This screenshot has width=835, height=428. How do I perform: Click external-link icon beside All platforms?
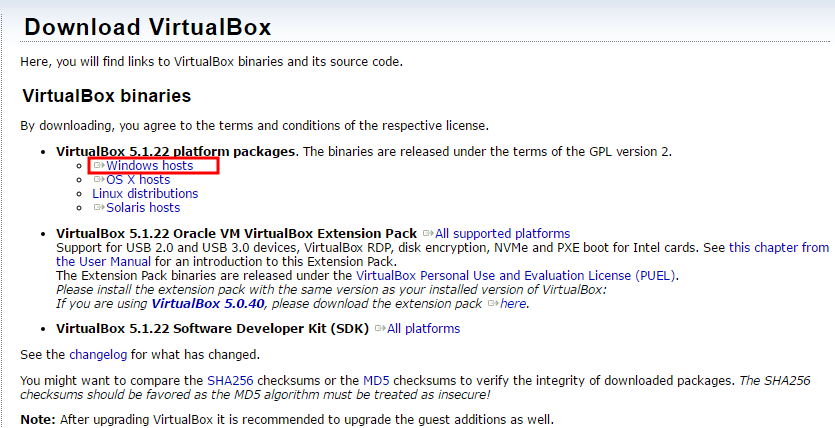coord(380,328)
